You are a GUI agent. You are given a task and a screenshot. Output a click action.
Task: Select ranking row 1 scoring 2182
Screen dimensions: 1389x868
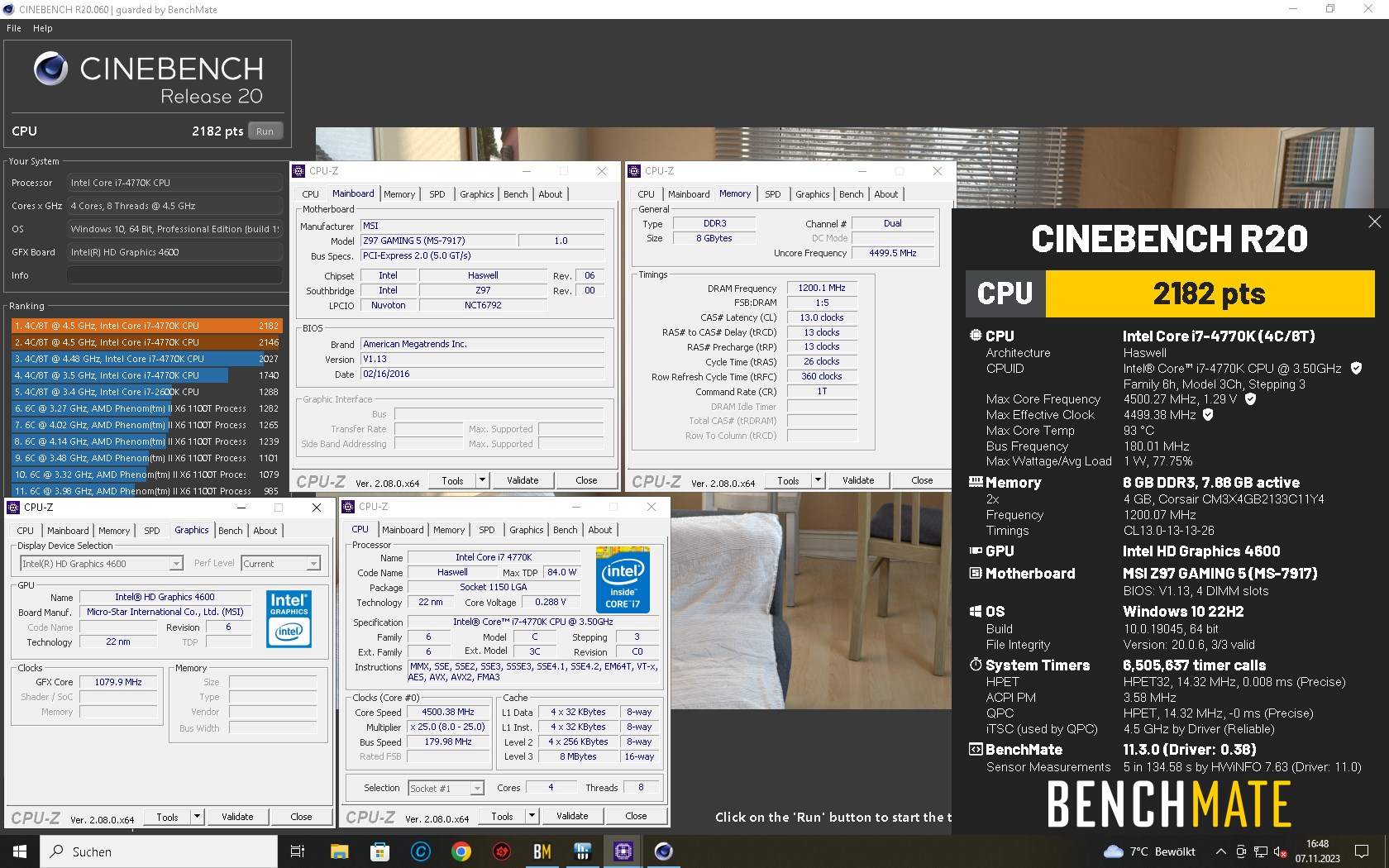pyautogui.click(x=147, y=326)
